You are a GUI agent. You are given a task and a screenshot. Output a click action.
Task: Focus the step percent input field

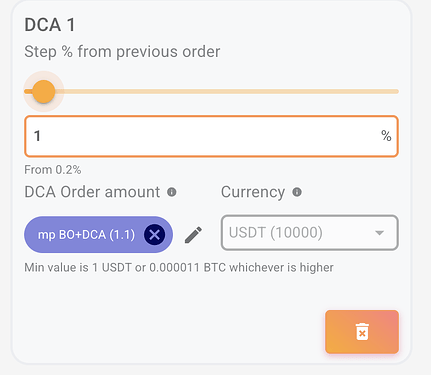pyautogui.click(x=211, y=136)
